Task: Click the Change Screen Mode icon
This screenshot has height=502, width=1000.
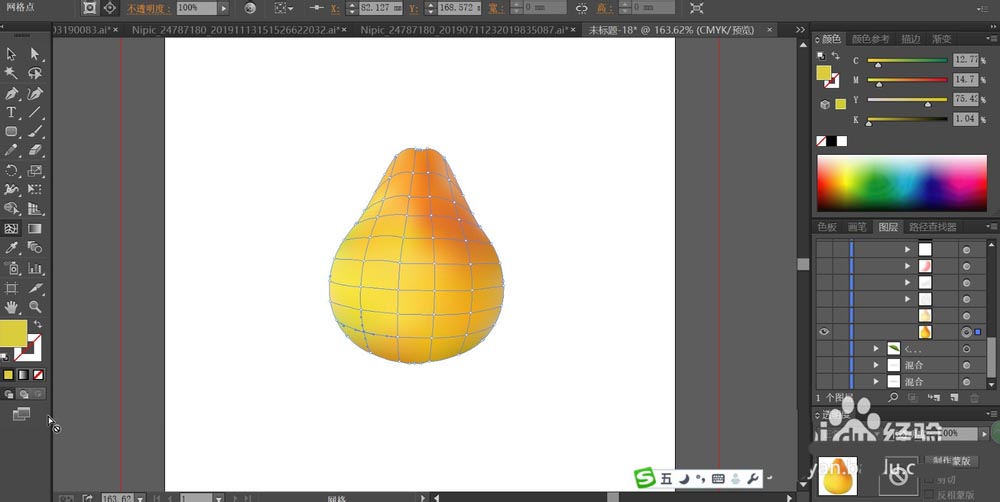Action: pos(21,414)
